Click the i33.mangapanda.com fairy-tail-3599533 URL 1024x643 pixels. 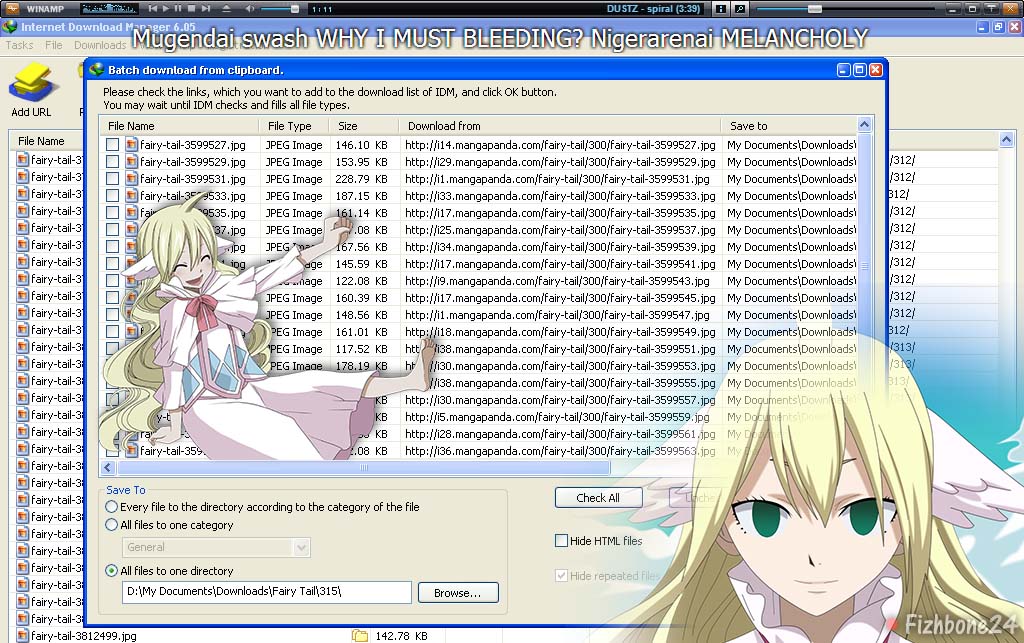(560, 196)
